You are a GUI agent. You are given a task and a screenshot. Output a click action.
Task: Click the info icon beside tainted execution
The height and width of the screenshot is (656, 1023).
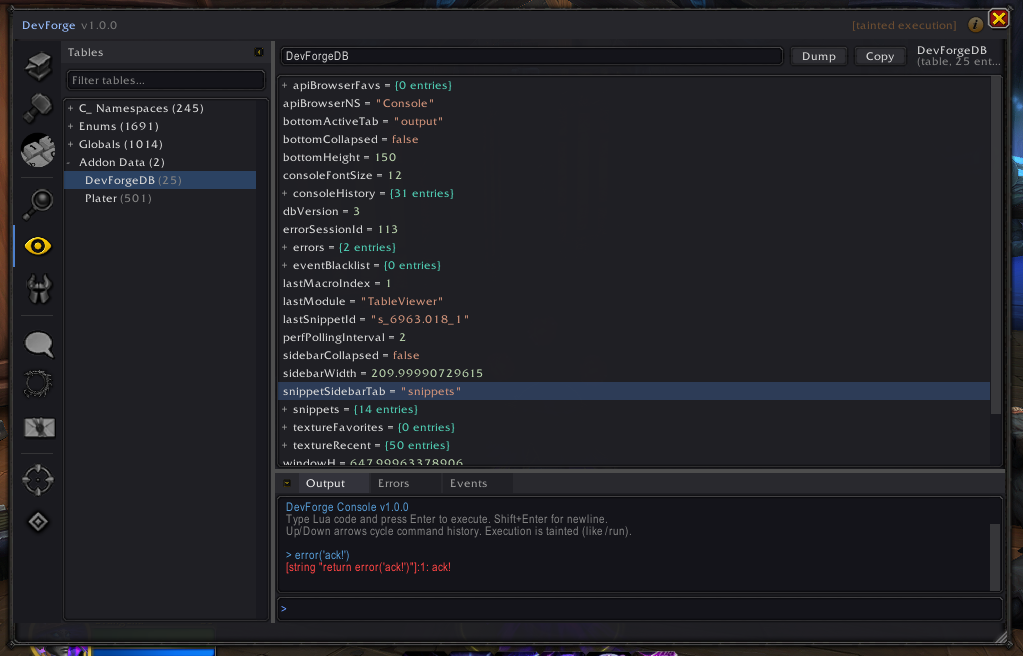975,24
